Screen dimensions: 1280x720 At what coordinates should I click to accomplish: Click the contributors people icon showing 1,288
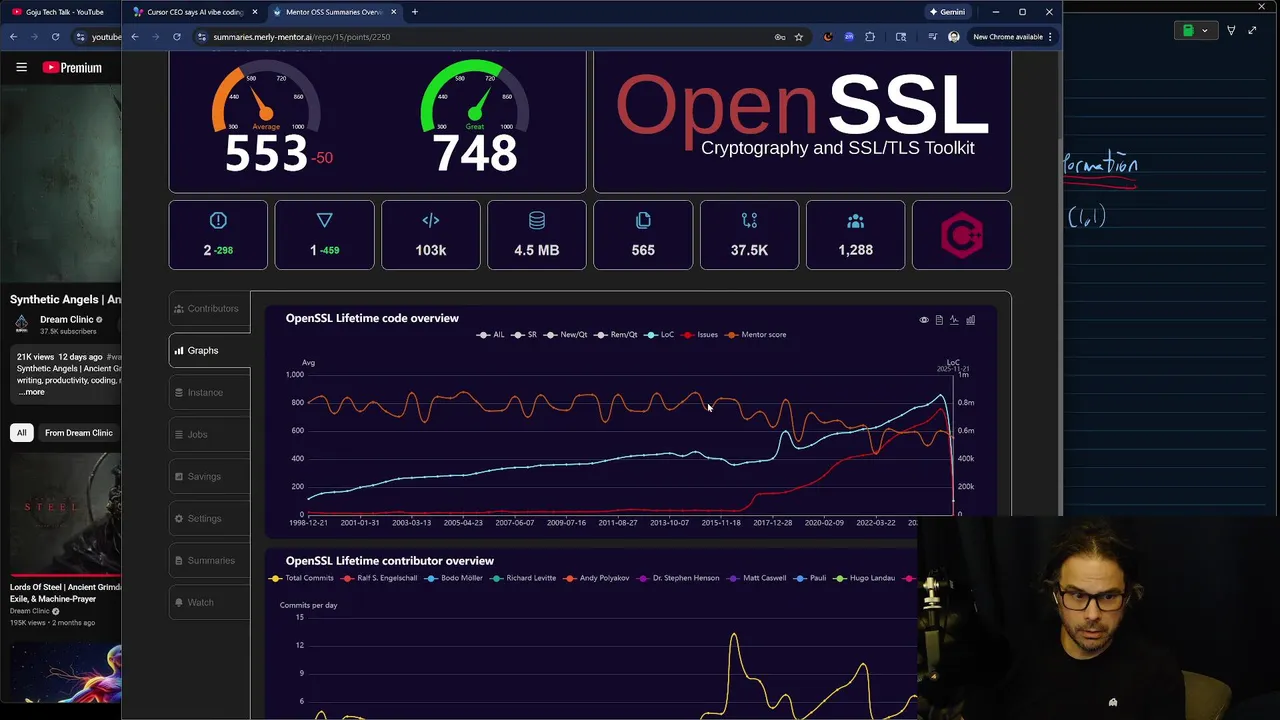[x=855, y=220]
